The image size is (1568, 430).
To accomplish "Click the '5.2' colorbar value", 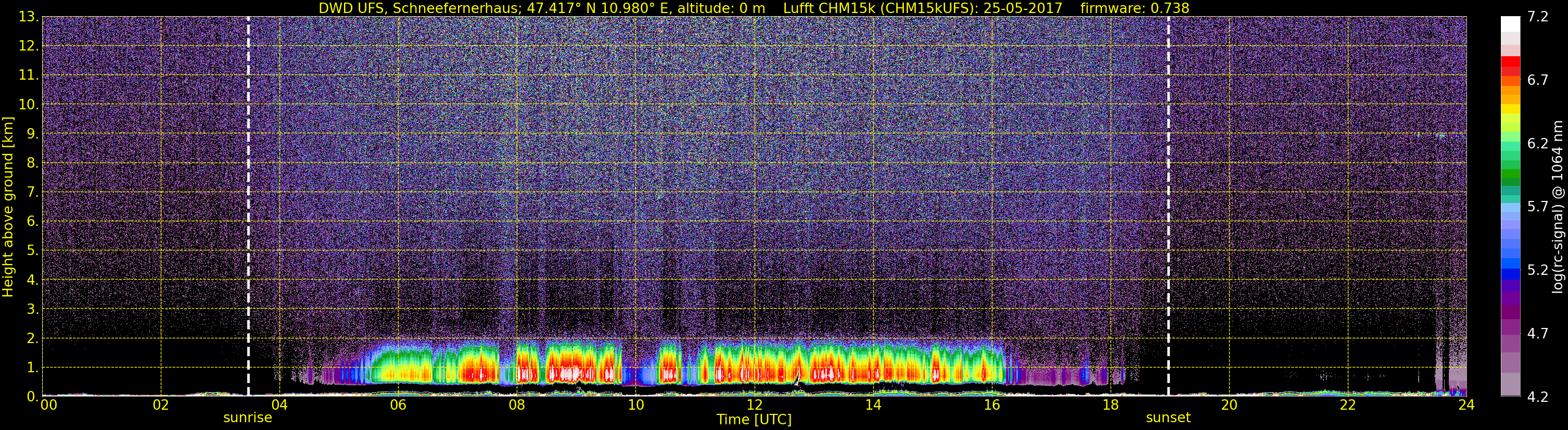I will [x=1538, y=270].
